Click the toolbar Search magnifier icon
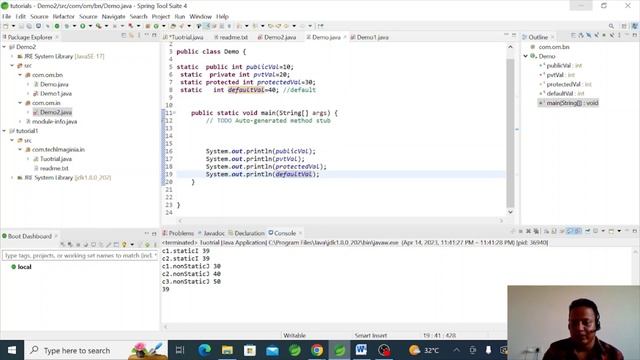 [x=611, y=26]
